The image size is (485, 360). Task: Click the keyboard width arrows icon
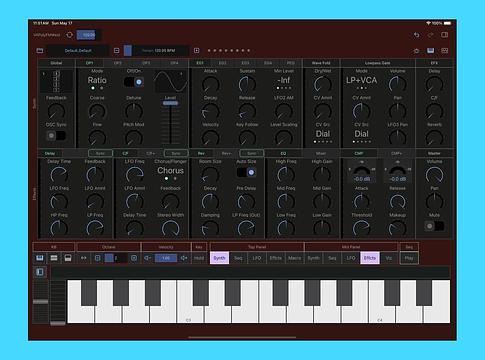tap(84, 258)
